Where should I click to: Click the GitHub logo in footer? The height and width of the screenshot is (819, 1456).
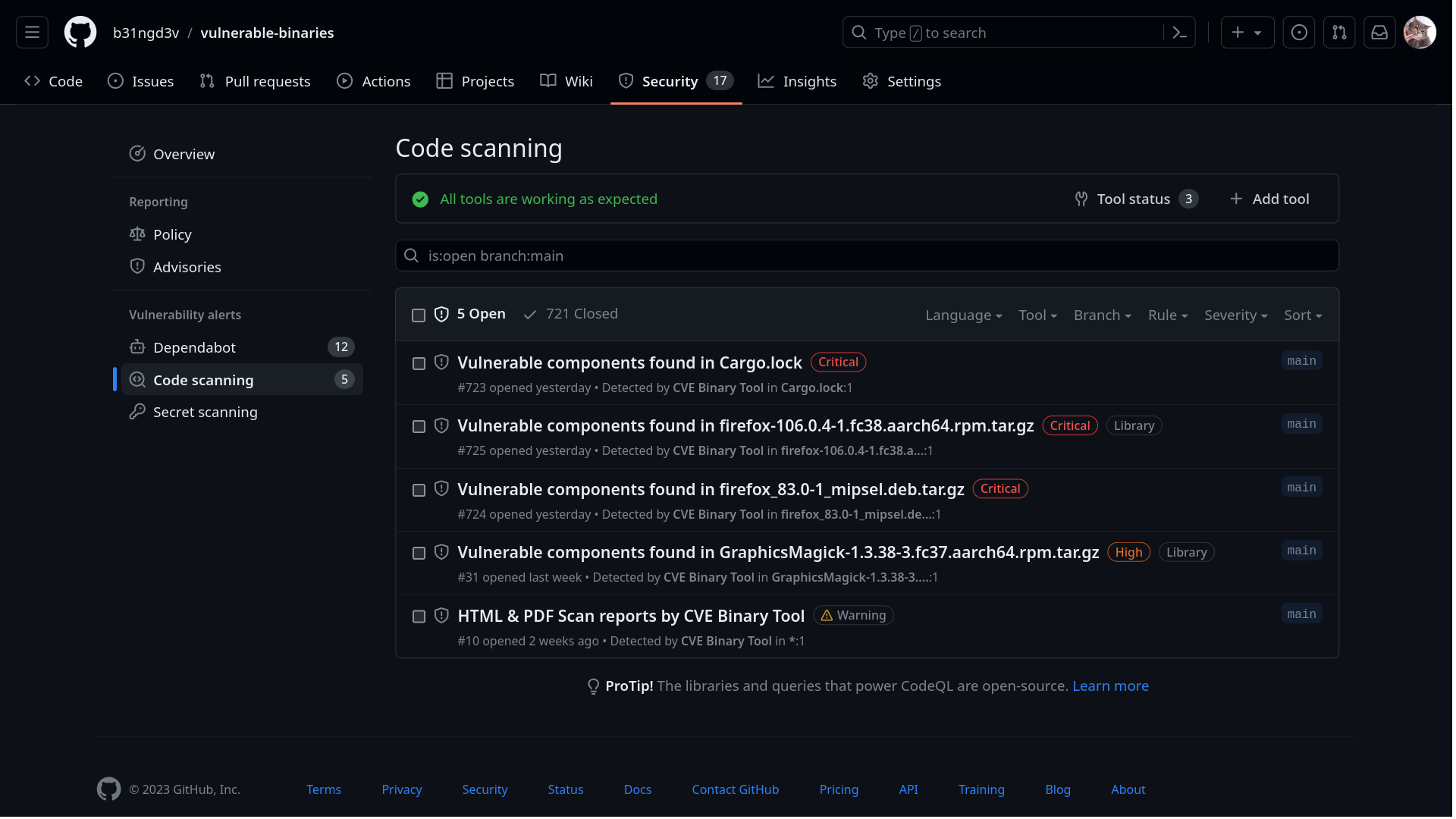pyautogui.click(x=109, y=789)
